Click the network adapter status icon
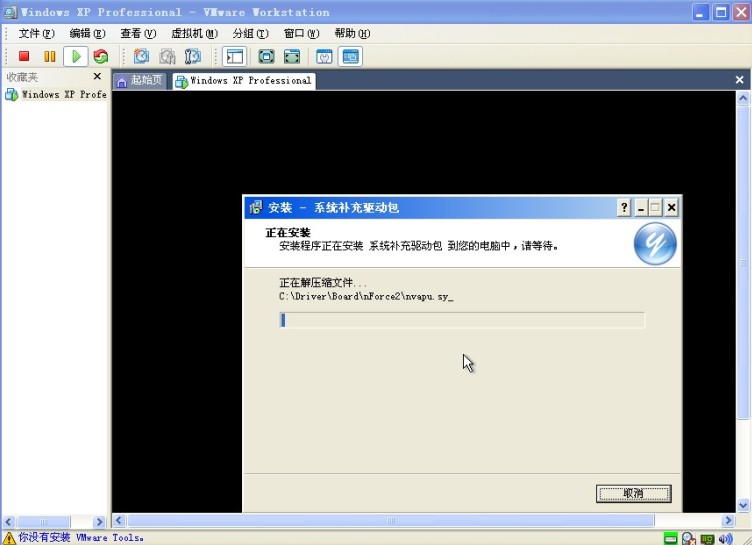Screen dimensions: 752x545 (707, 538)
